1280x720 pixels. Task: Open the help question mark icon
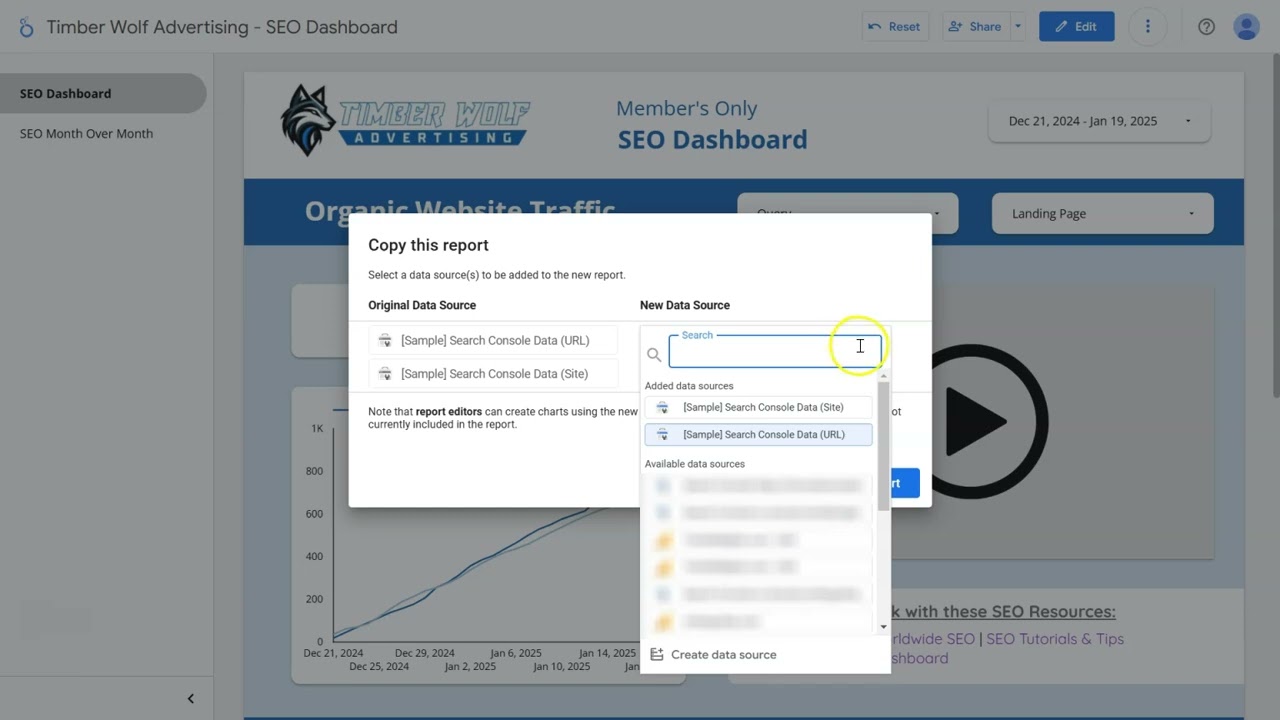coord(1206,27)
